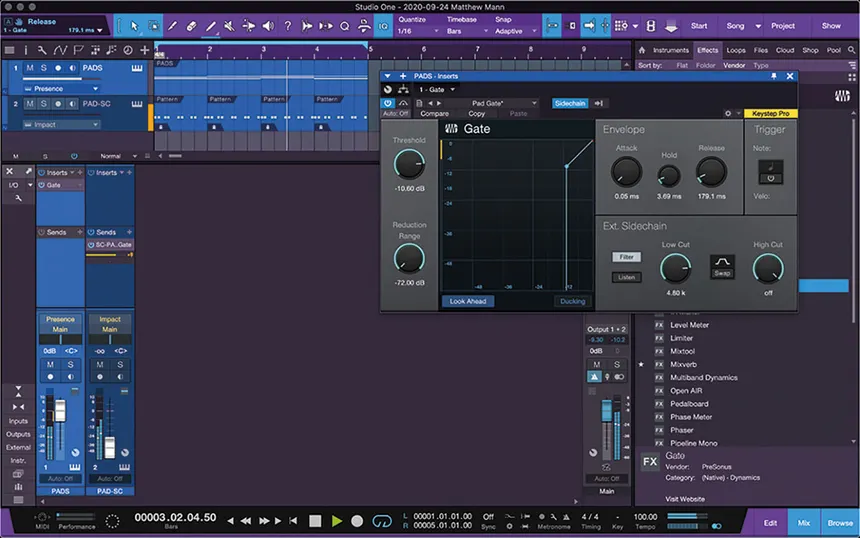Open the Snap Adaptive dropdown
This screenshot has width=860, height=538.
[x=516, y=31]
